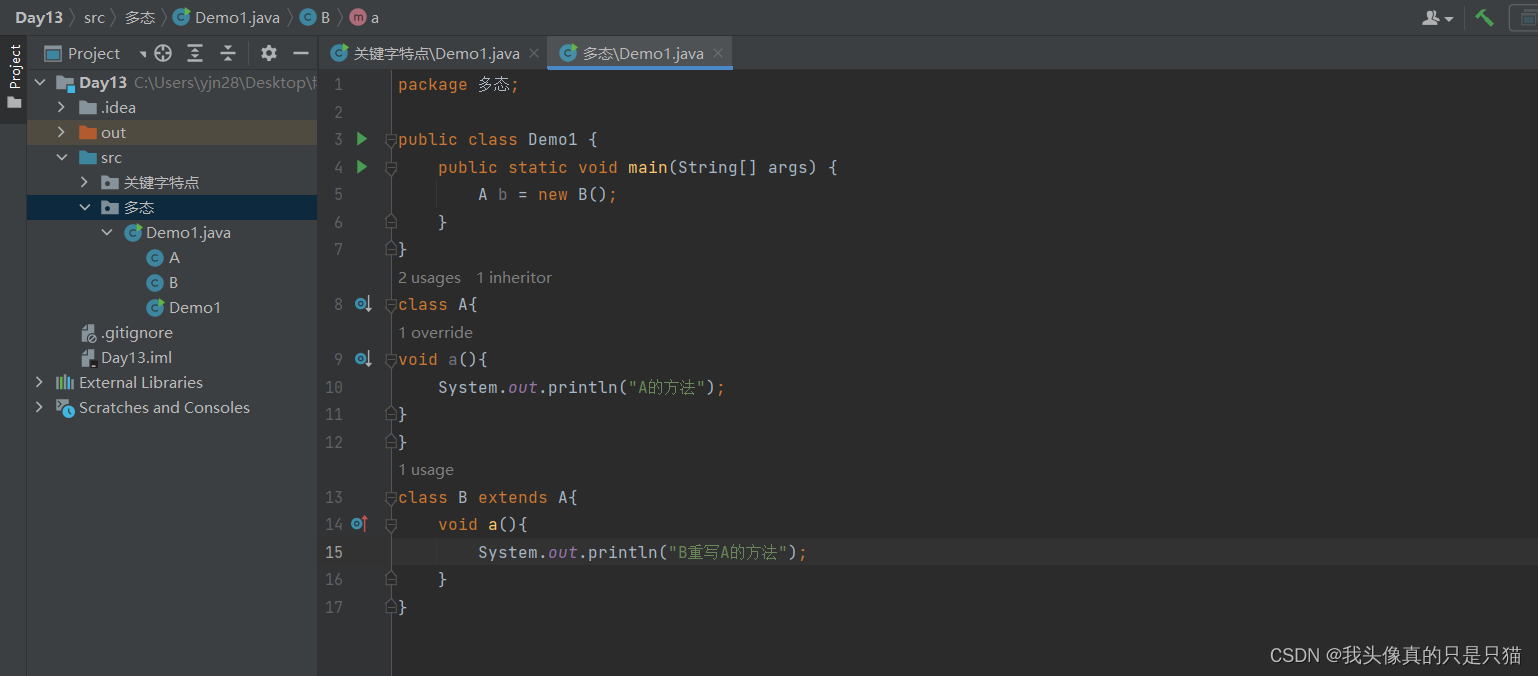Collapse the Demo1.java file node

pos(107,232)
